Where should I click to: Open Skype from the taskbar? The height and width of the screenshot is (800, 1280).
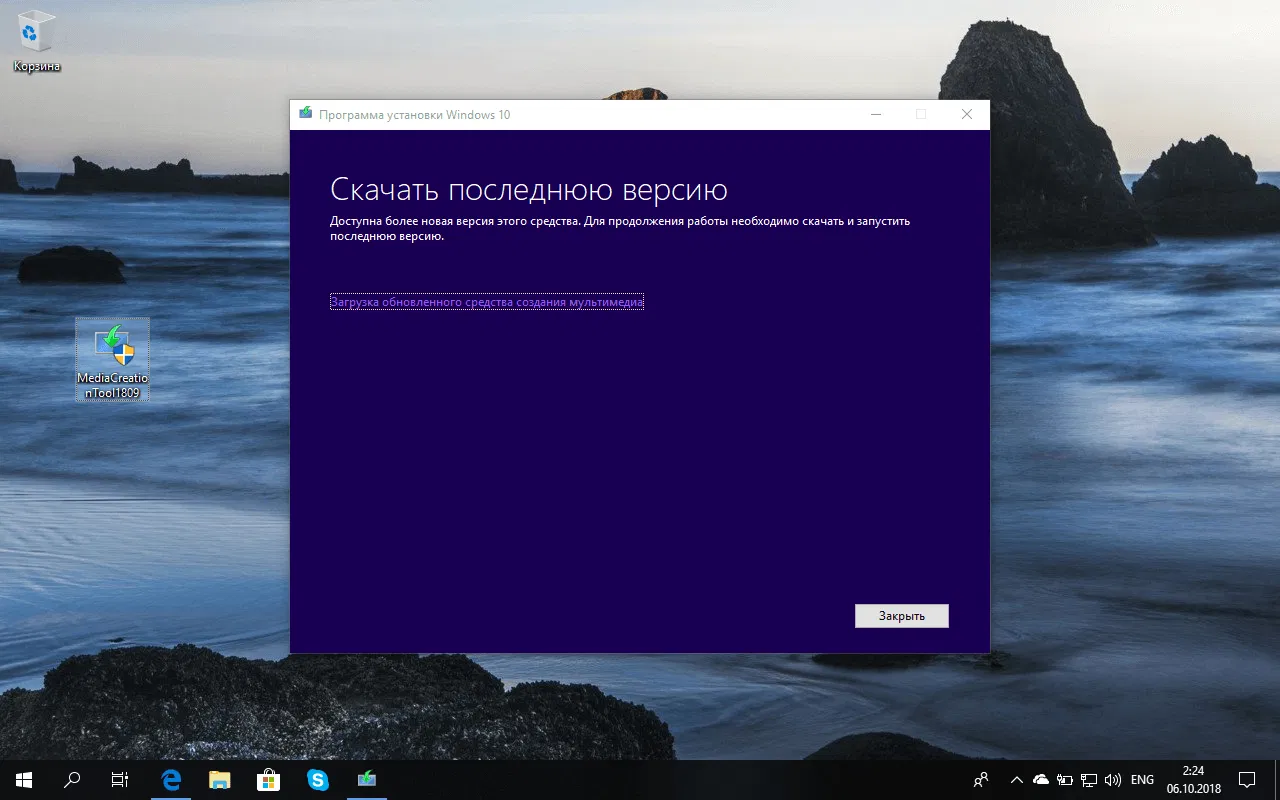317,779
